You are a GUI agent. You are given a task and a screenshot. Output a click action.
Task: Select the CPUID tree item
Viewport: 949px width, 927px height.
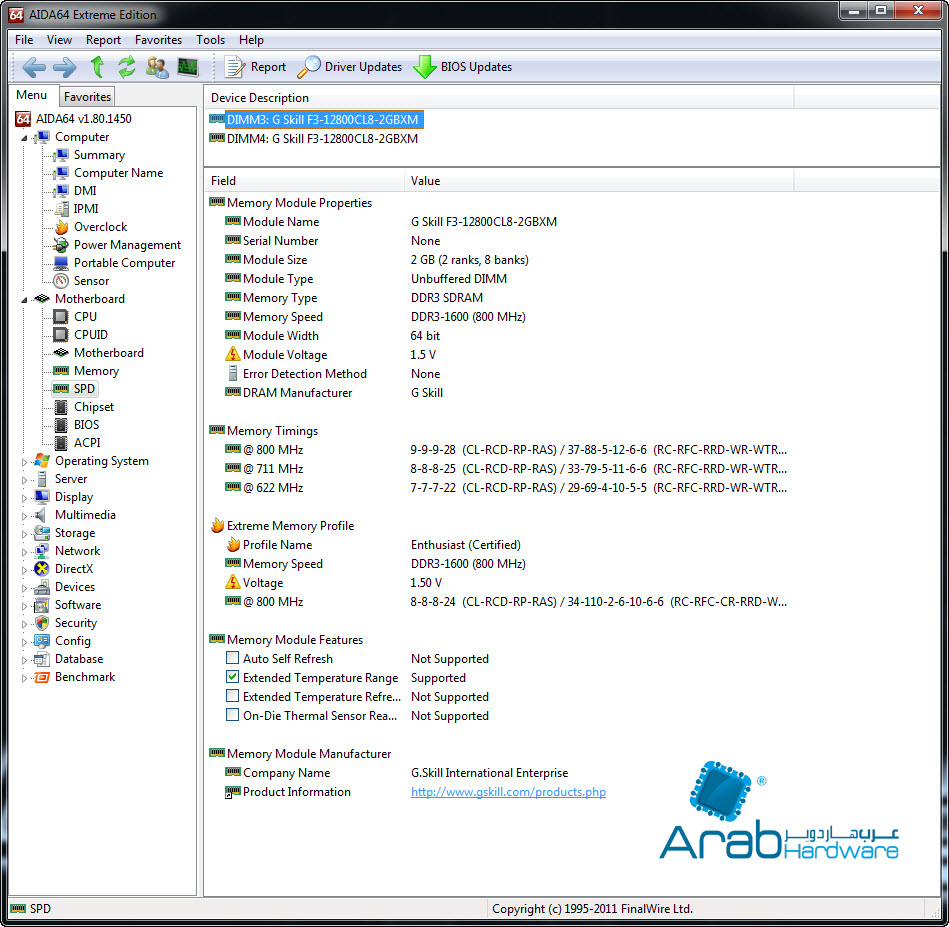(91, 335)
